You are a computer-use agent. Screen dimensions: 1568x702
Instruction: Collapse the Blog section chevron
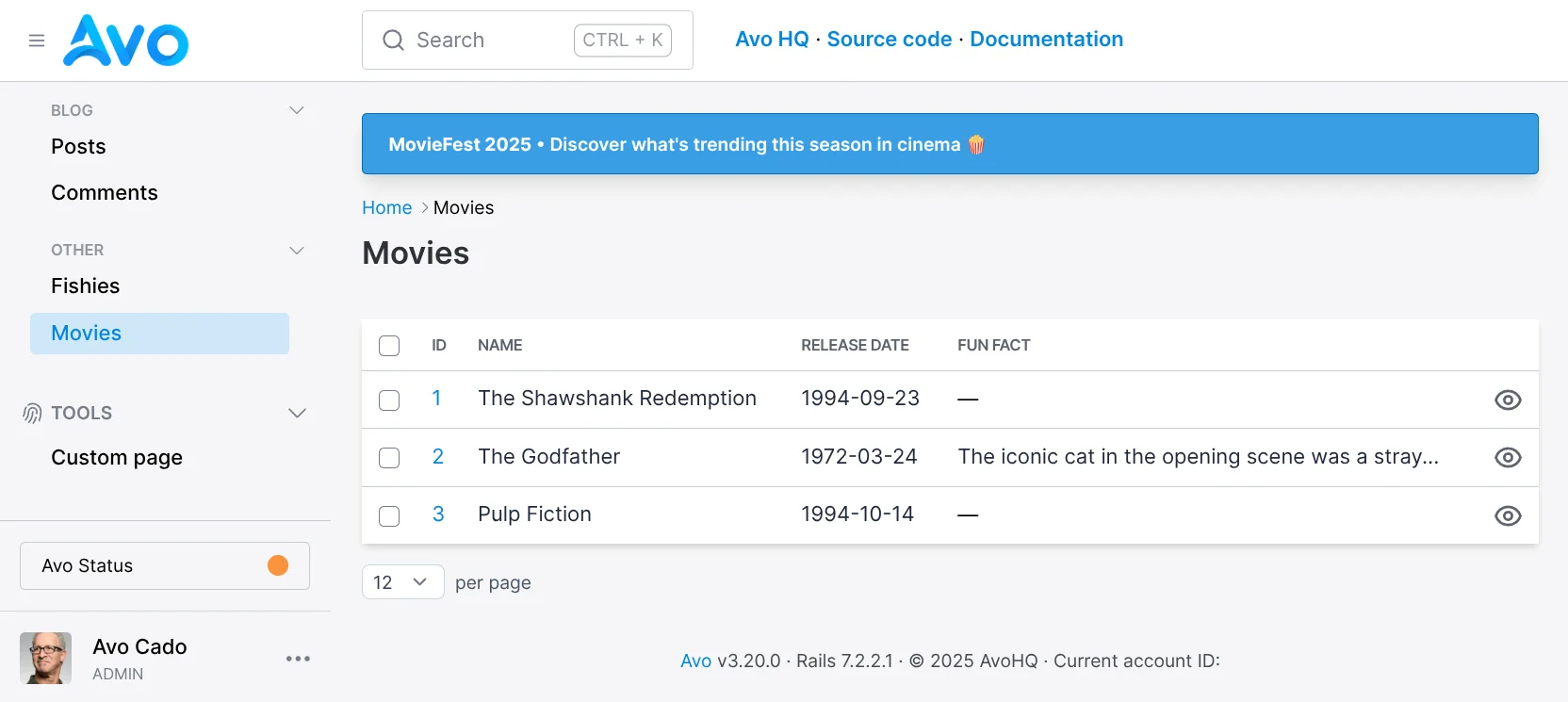[x=297, y=110]
